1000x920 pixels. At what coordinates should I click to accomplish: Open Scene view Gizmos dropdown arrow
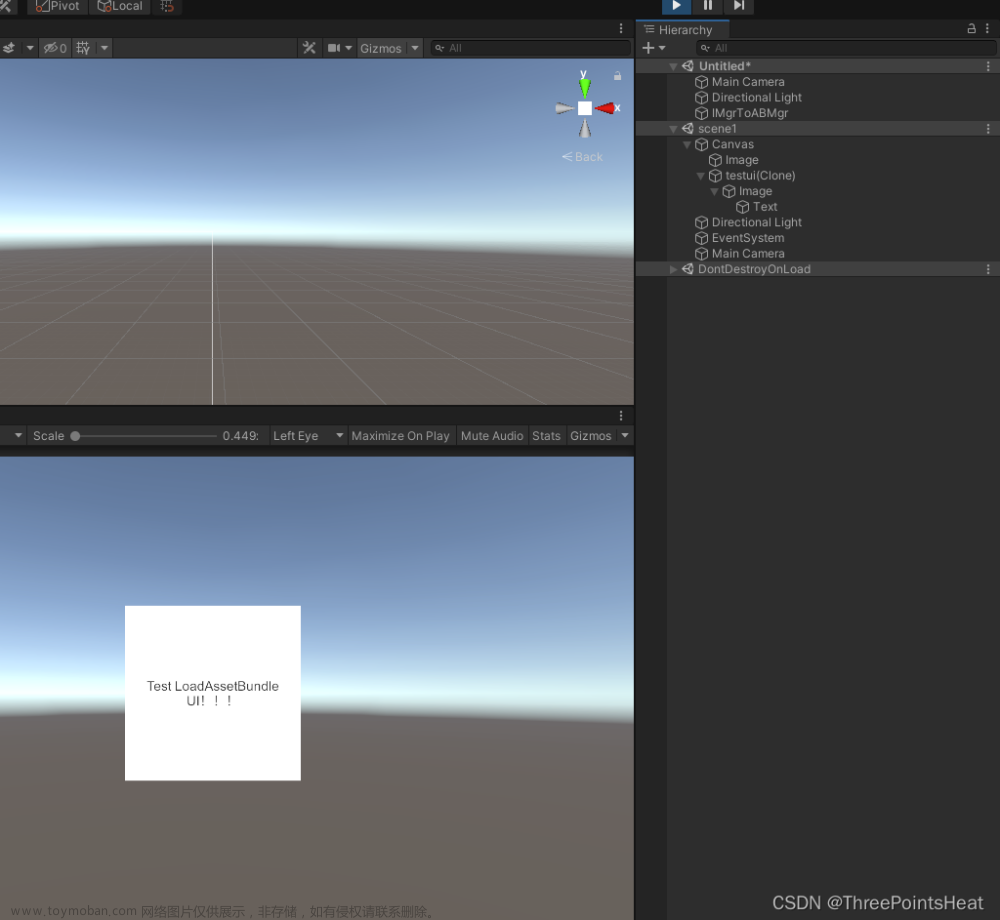point(415,48)
